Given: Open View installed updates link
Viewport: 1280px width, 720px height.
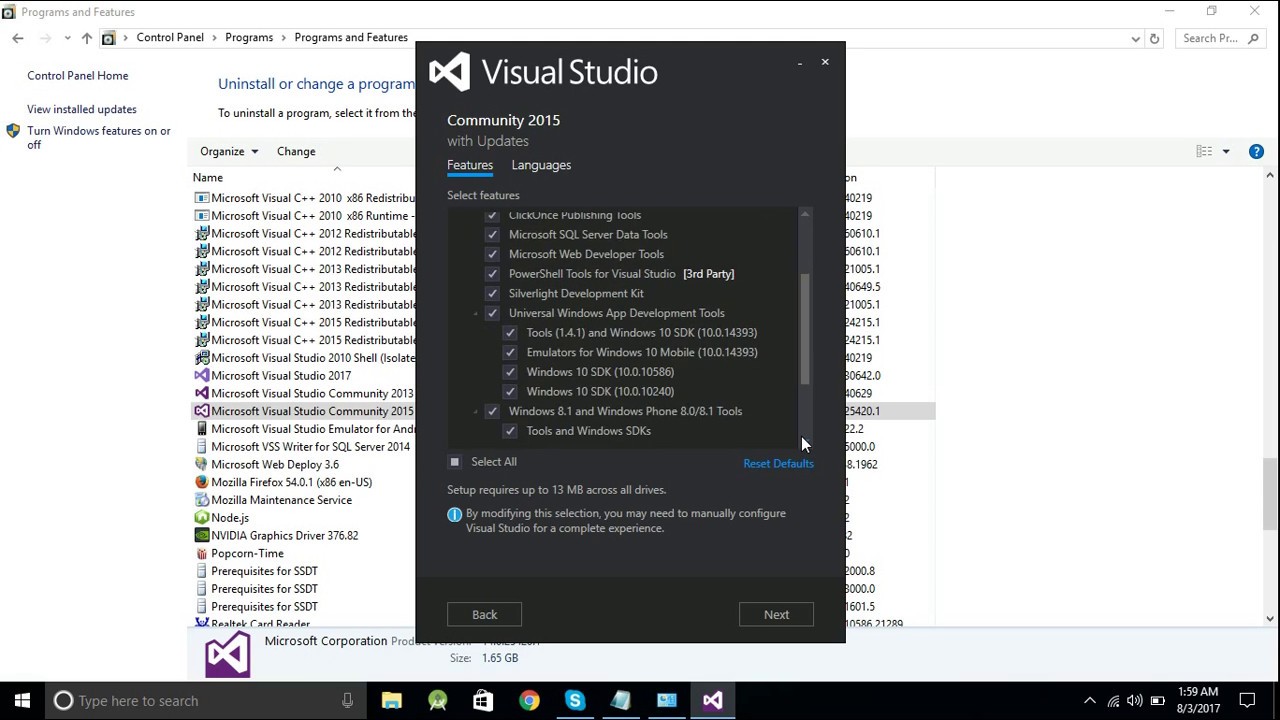Looking at the screenshot, I should coord(82,110).
